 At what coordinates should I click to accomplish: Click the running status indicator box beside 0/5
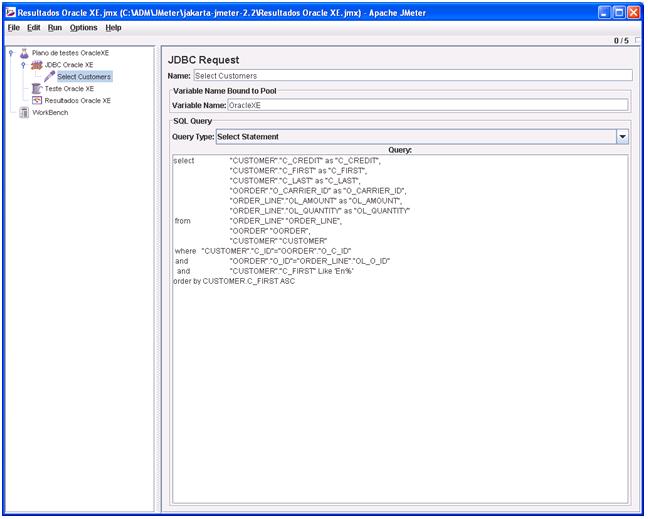point(636,40)
